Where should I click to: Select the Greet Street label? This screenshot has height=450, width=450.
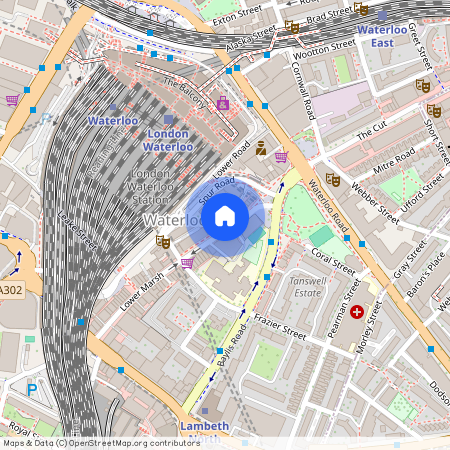point(420,46)
